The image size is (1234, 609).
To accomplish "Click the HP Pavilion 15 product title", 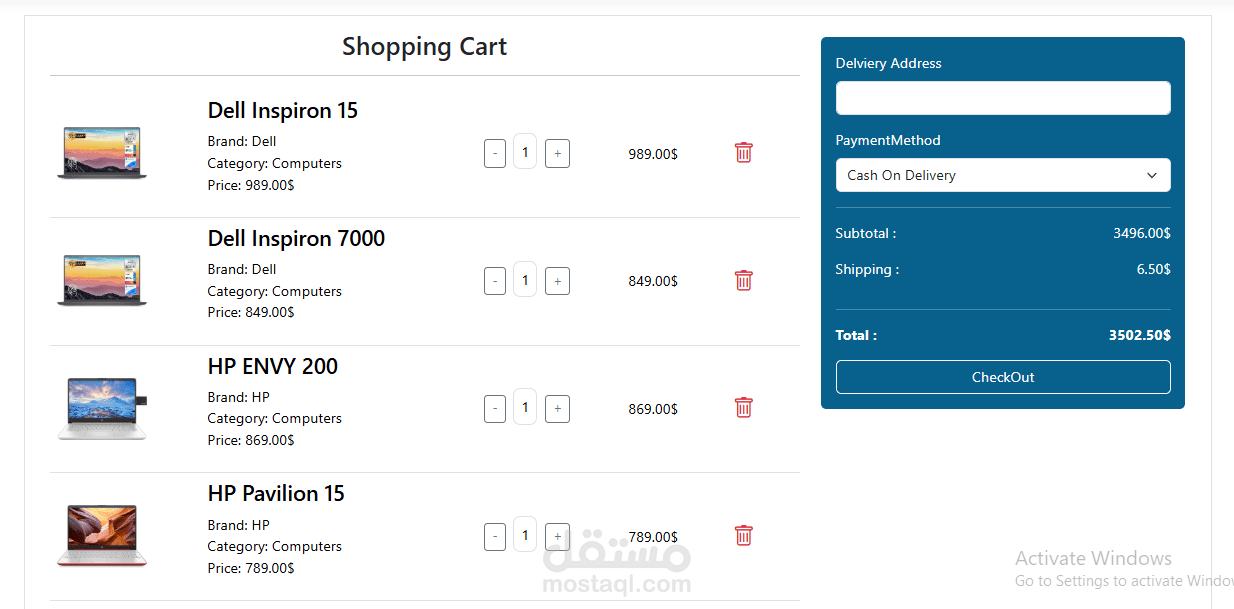I will (276, 494).
